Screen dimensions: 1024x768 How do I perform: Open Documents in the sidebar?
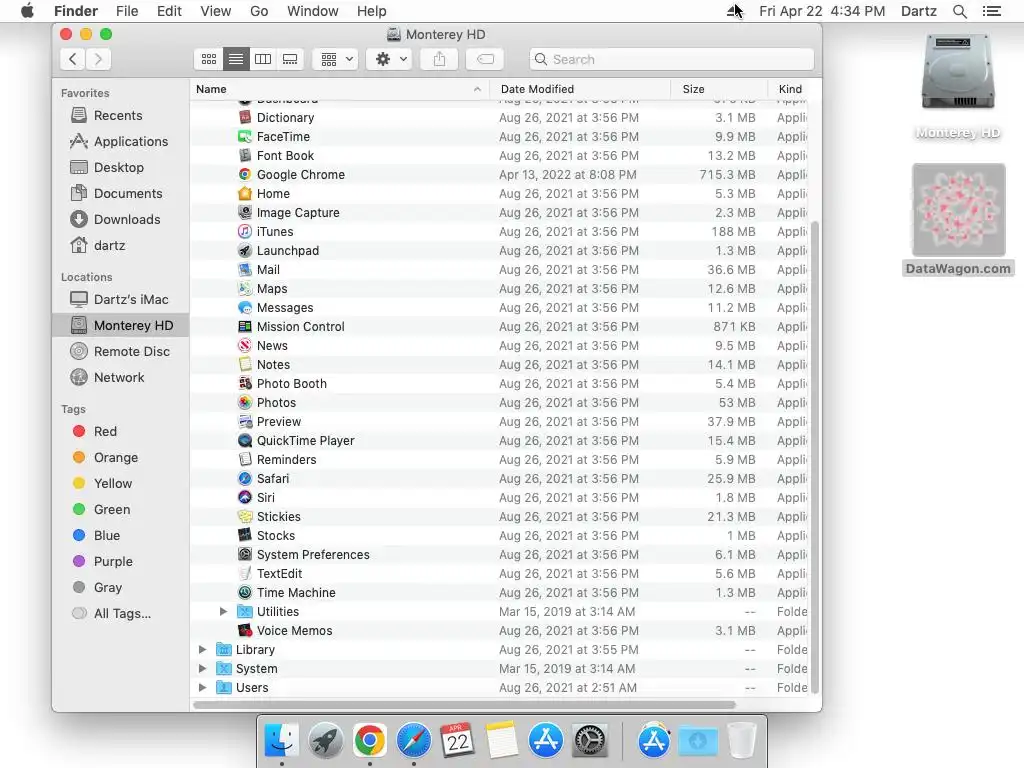pyautogui.click(x=120, y=194)
